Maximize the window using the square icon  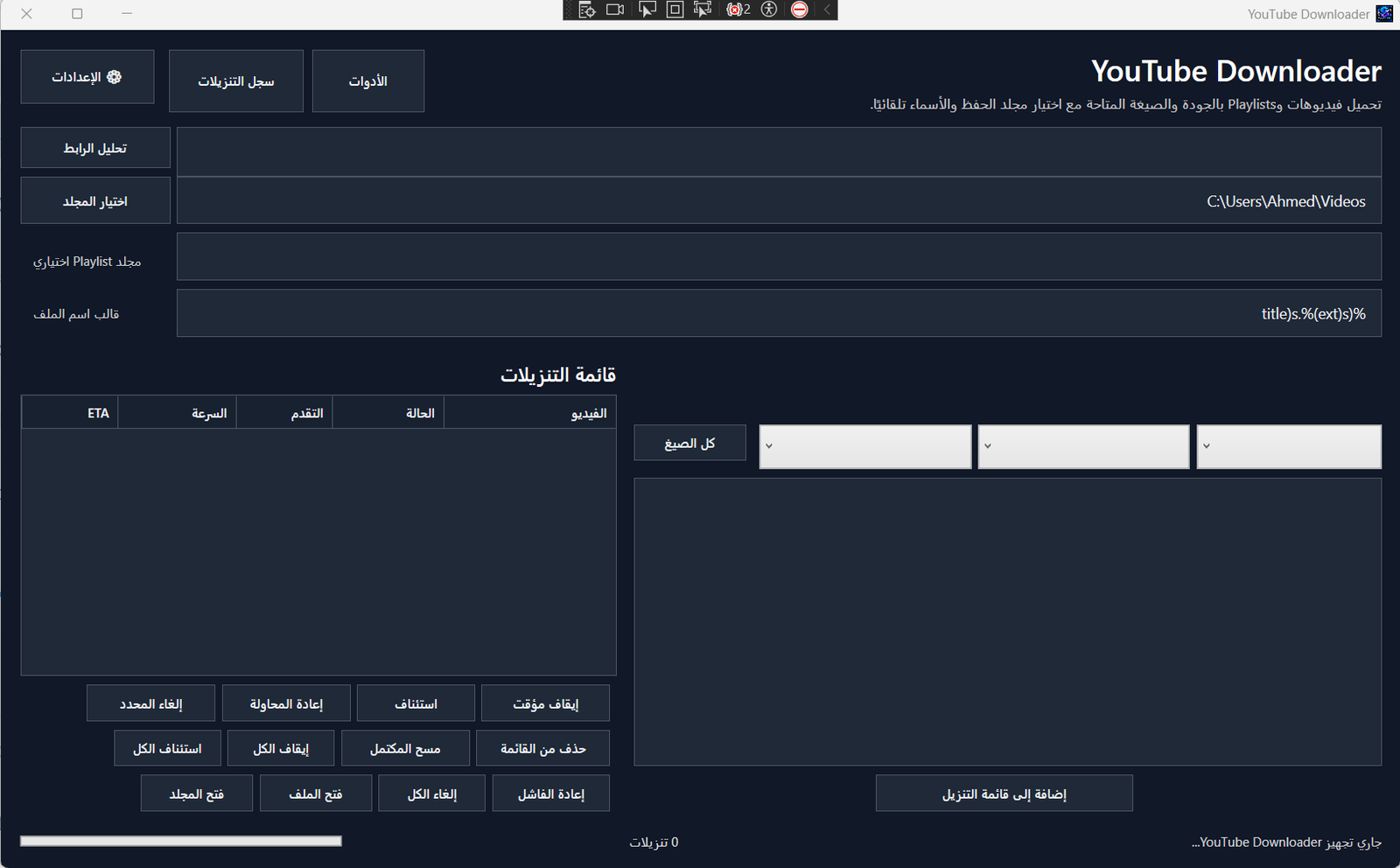coord(77,13)
